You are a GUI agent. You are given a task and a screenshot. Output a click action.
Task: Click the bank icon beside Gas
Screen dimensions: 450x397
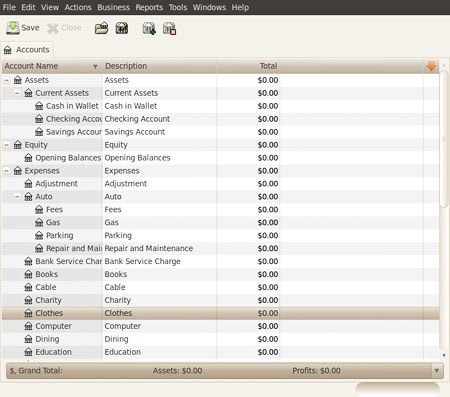[39, 222]
